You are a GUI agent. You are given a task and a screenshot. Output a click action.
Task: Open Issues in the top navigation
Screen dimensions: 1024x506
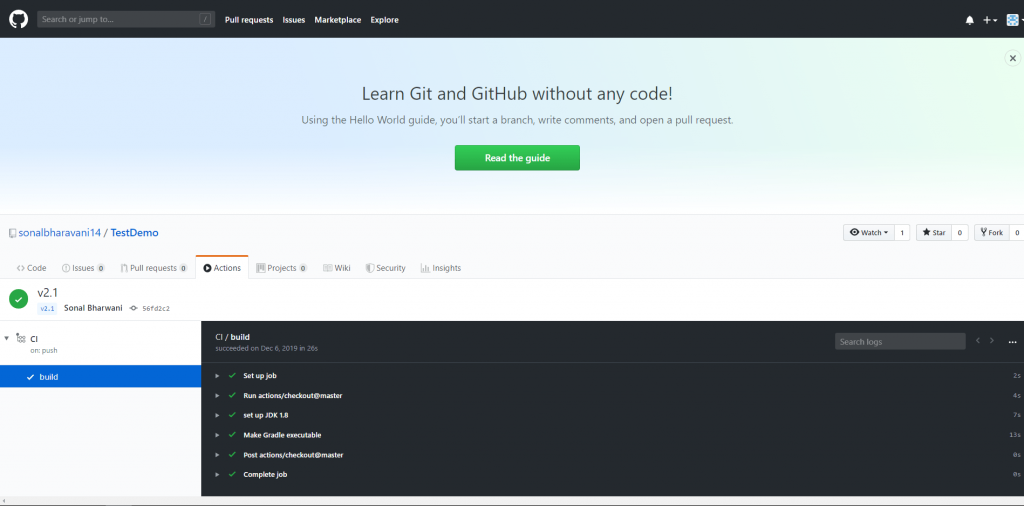tap(294, 20)
